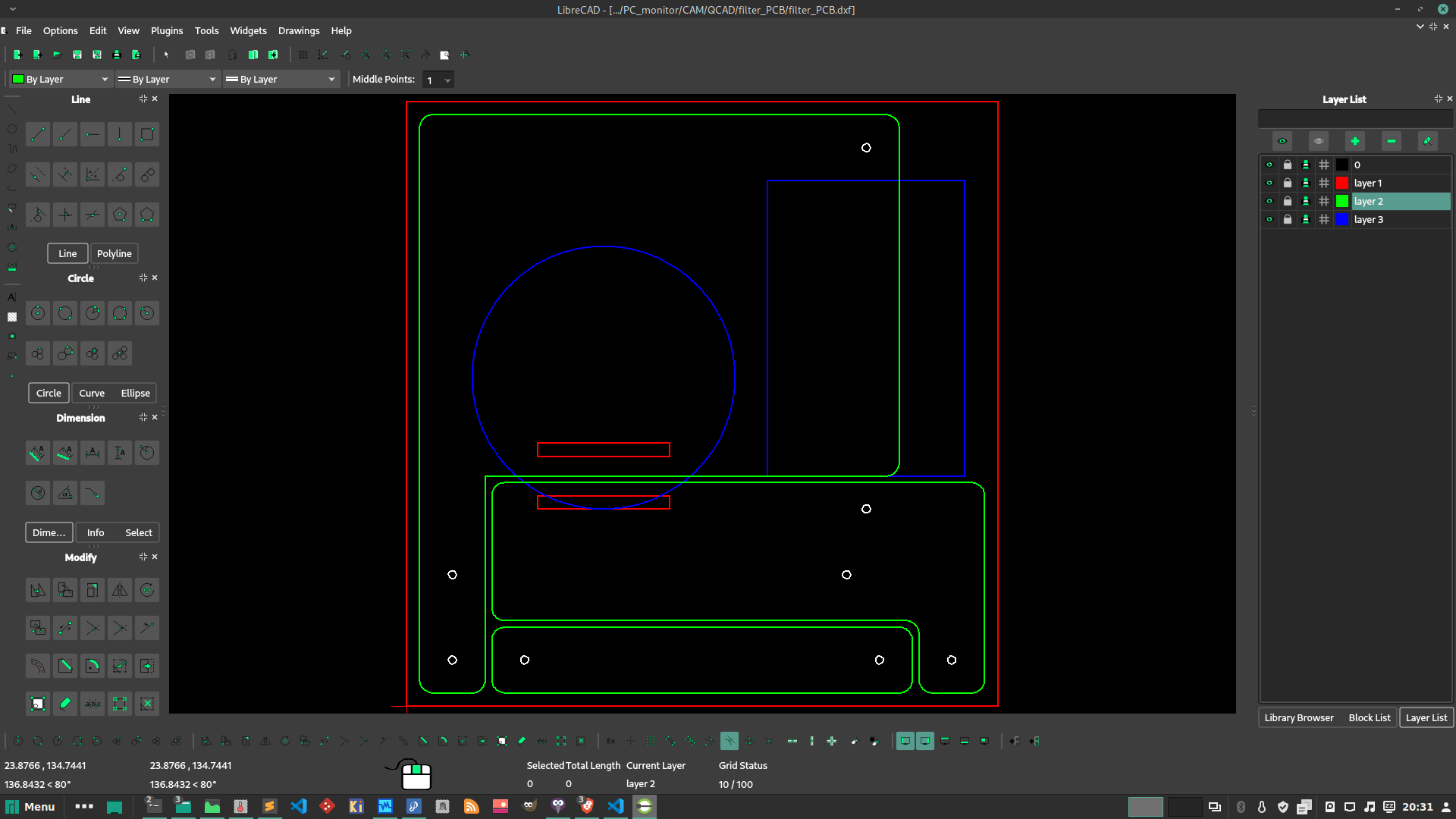Choose the center-point circle tool
Screen dimensions: 1456x819
tap(38, 313)
